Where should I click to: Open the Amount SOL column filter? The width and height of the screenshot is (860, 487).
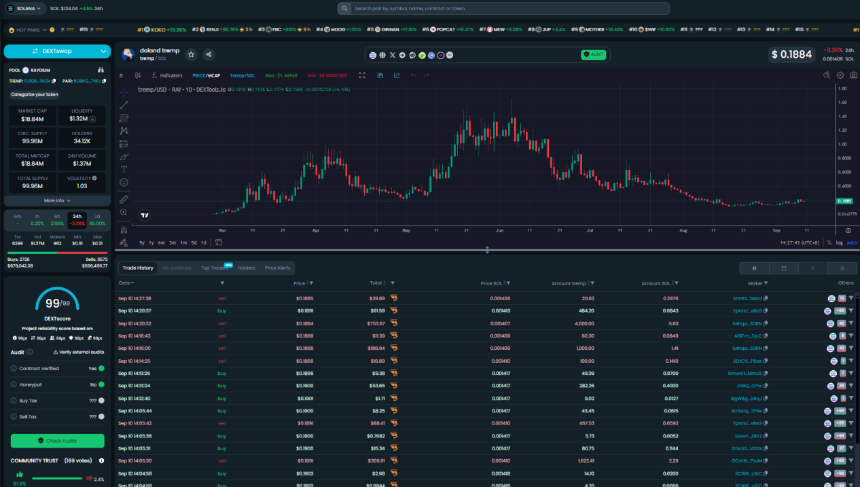tap(676, 284)
